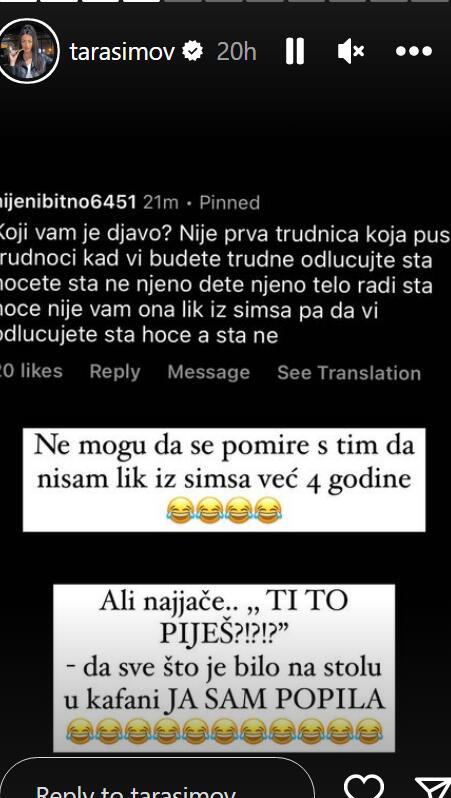Click Message under the pinned comment
451x798 pixels.
209,372
